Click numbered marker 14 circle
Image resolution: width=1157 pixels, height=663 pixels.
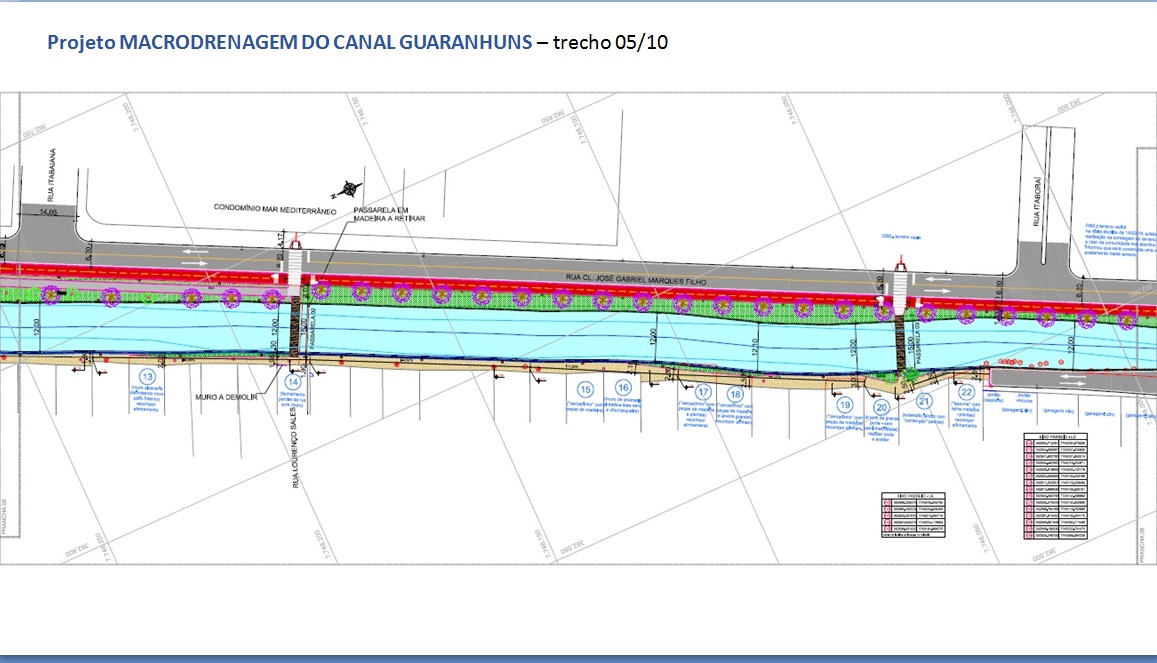point(294,381)
